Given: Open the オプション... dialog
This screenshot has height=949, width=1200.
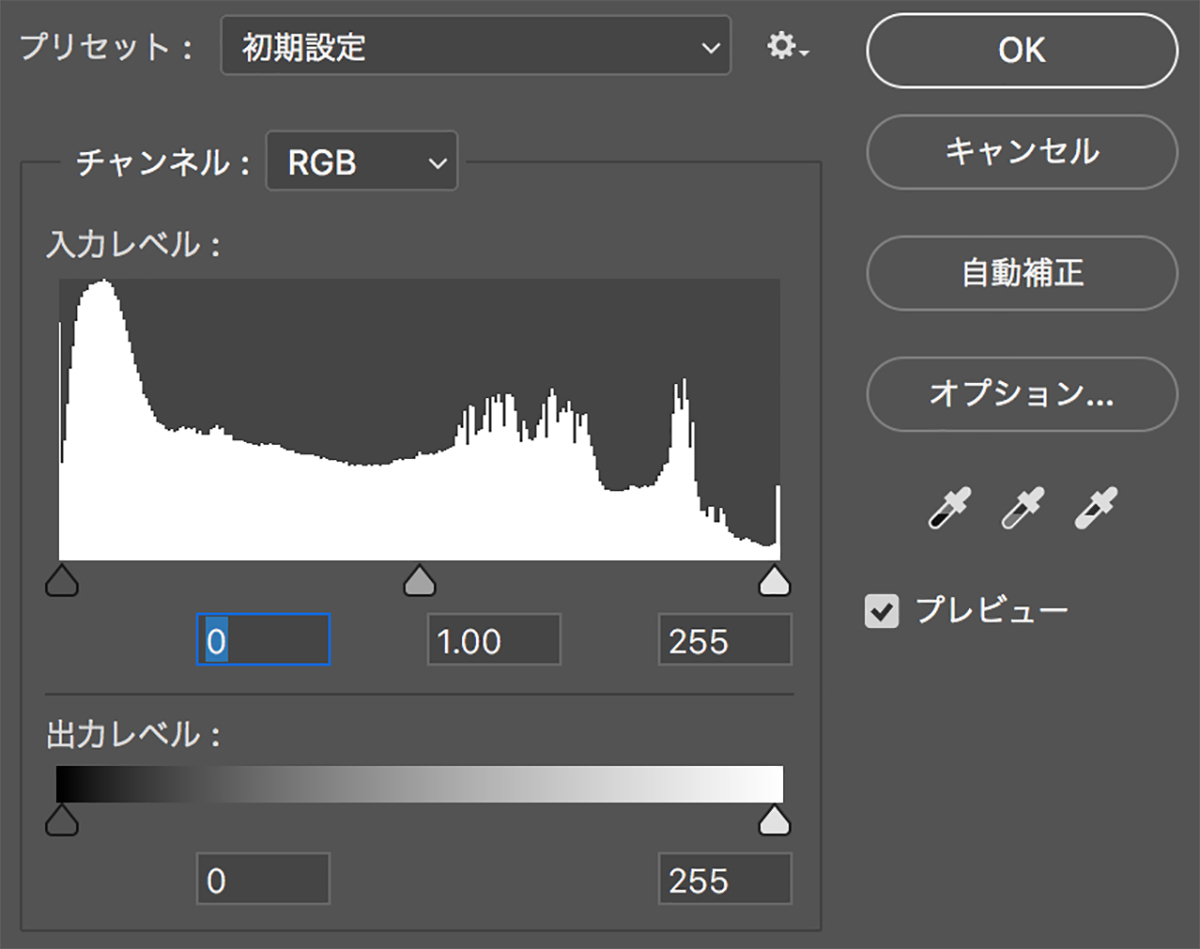Looking at the screenshot, I should pos(1022,394).
